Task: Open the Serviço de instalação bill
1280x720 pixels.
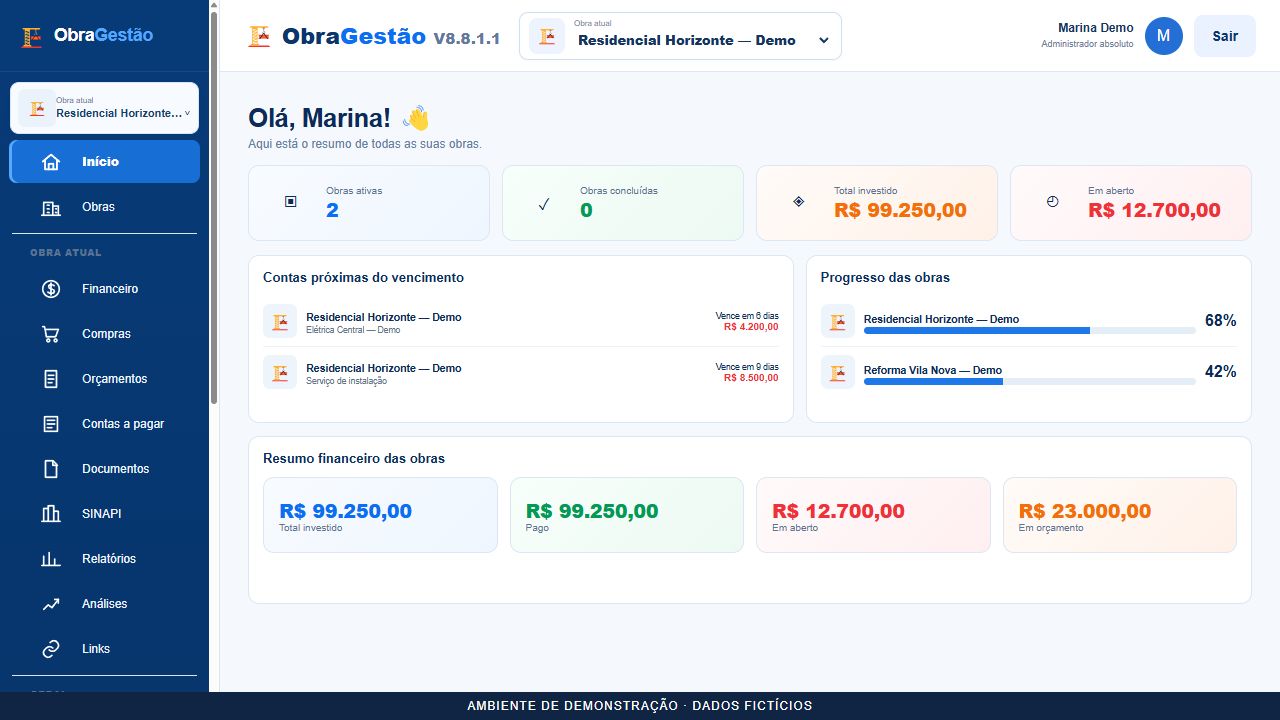Action: [x=521, y=372]
